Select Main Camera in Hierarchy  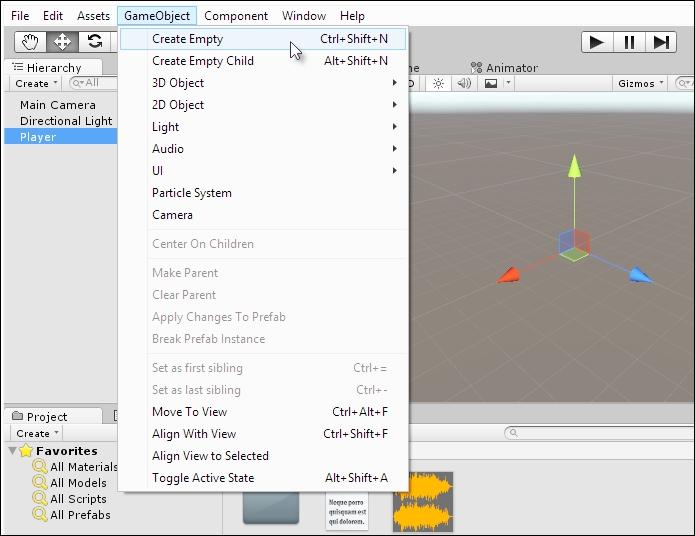[58, 105]
